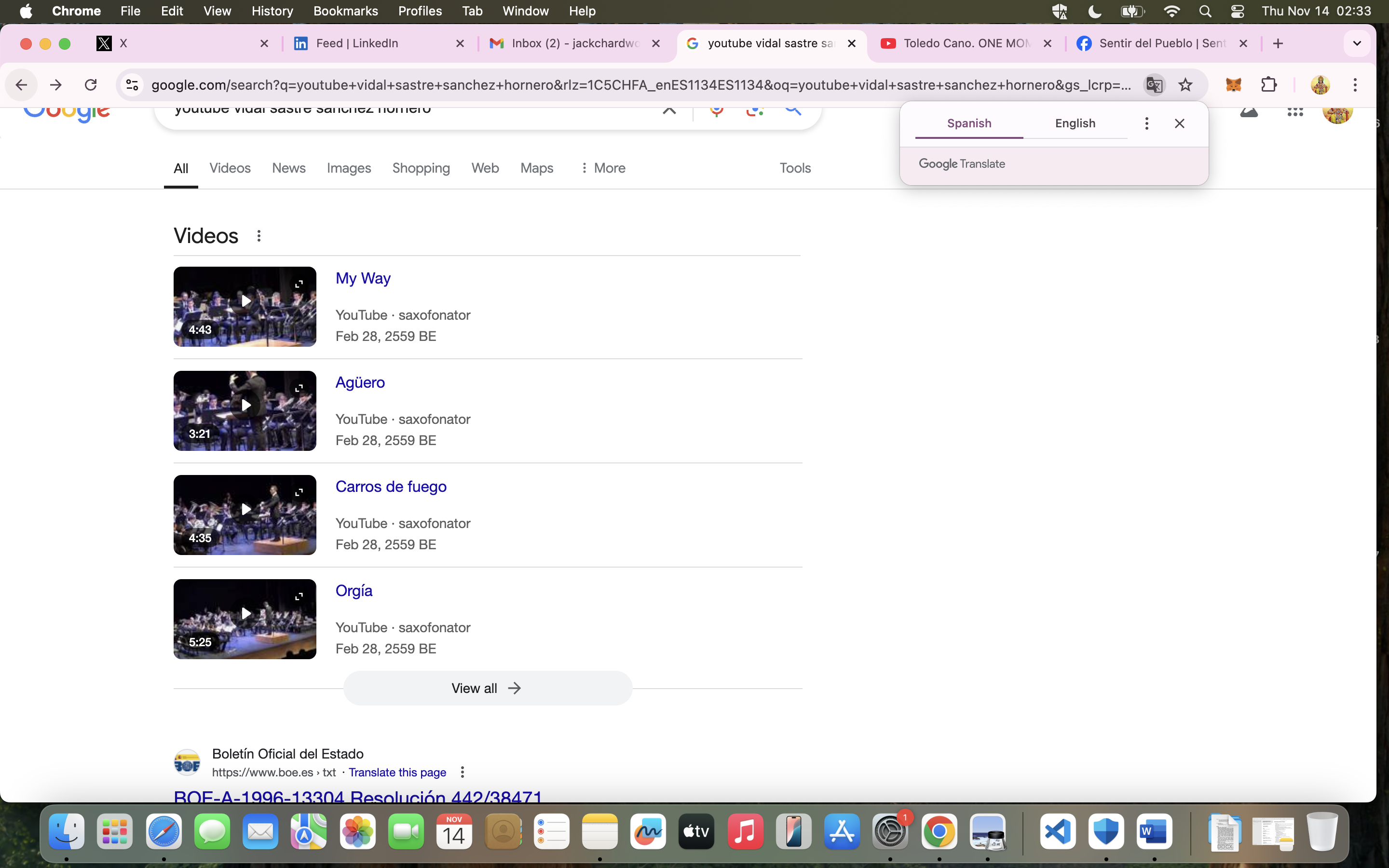1389x868 pixels.
Task: Open the Google apps grid icon
Action: coord(1295,112)
